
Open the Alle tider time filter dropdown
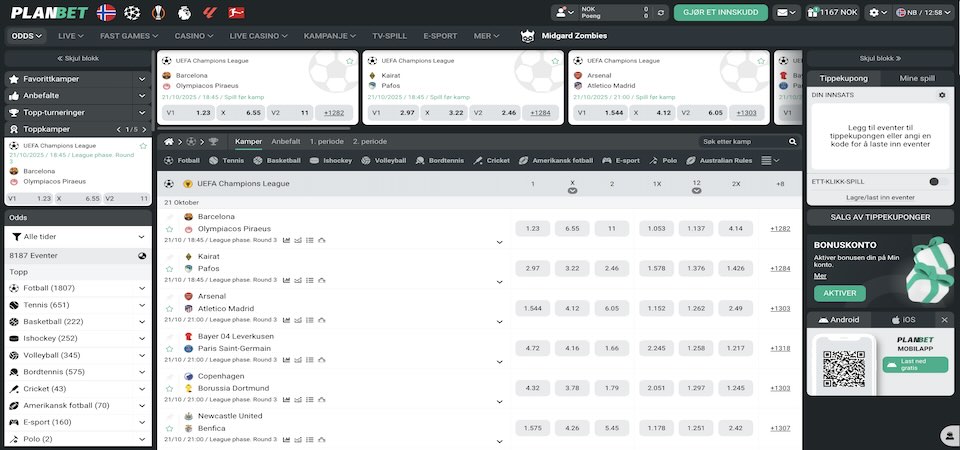[78, 237]
